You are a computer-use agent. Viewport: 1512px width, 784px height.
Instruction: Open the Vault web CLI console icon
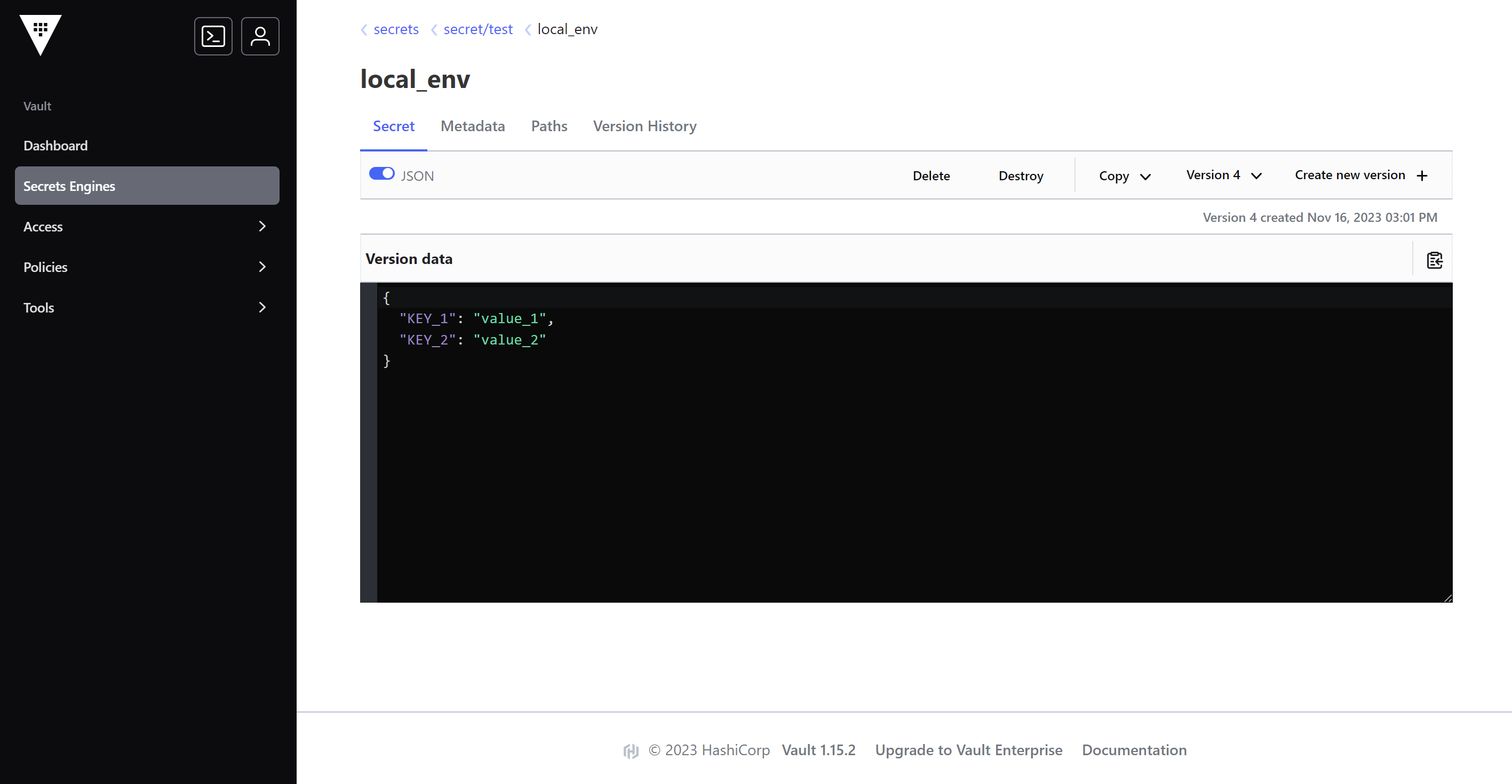(x=213, y=36)
